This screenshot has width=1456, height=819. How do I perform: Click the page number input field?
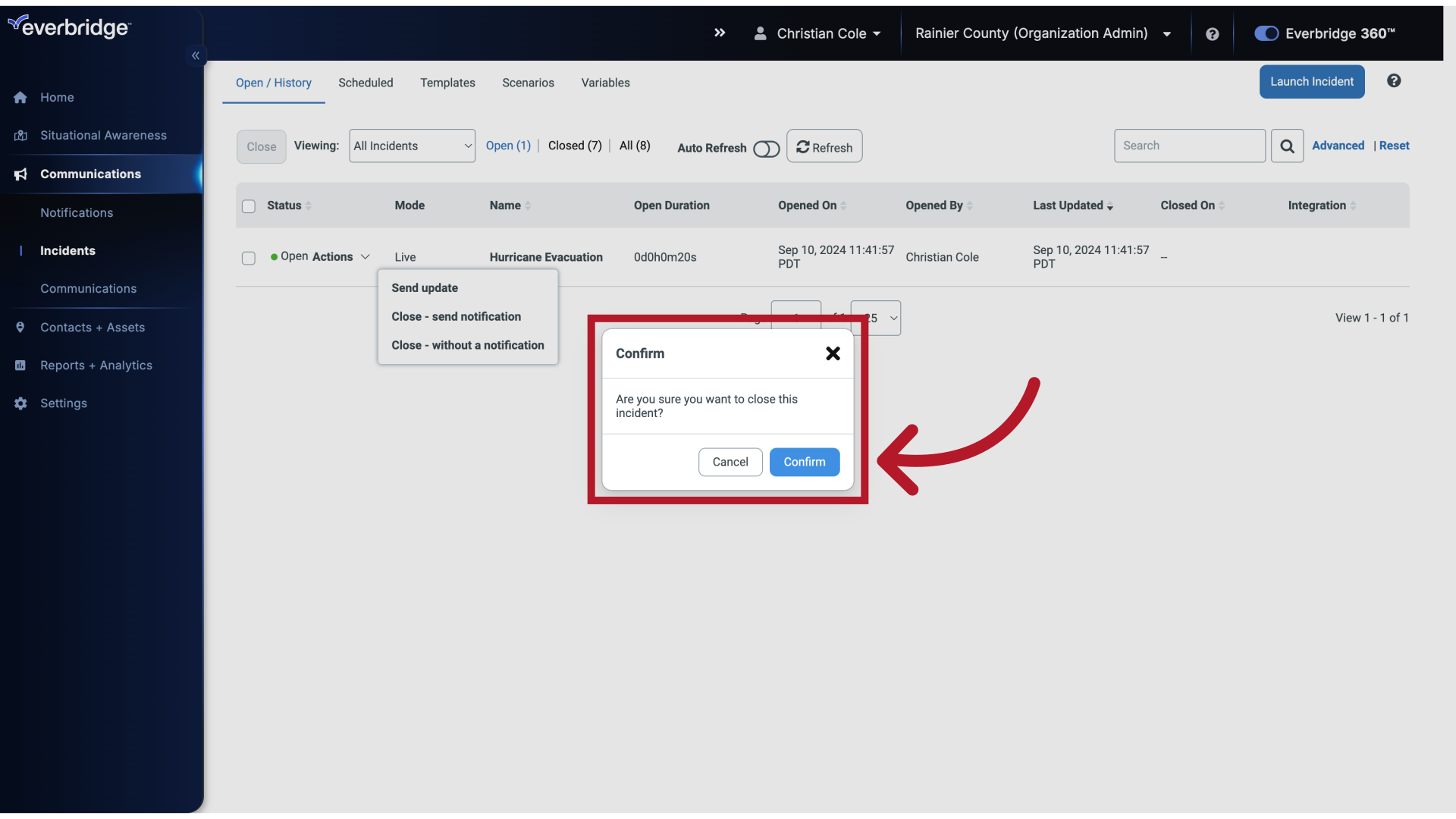pyautogui.click(x=796, y=317)
